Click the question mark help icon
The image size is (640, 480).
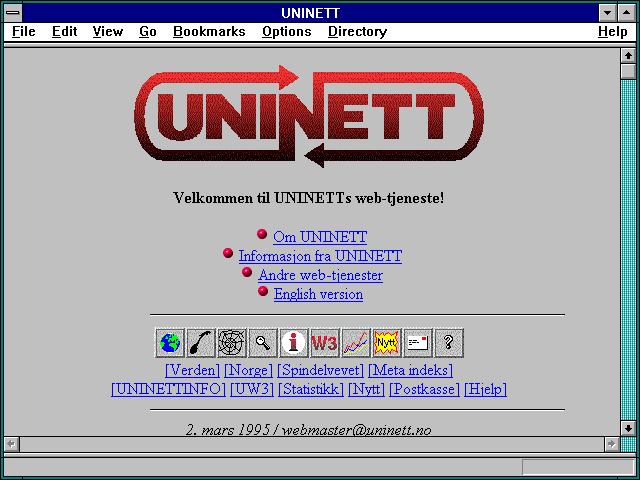point(449,342)
